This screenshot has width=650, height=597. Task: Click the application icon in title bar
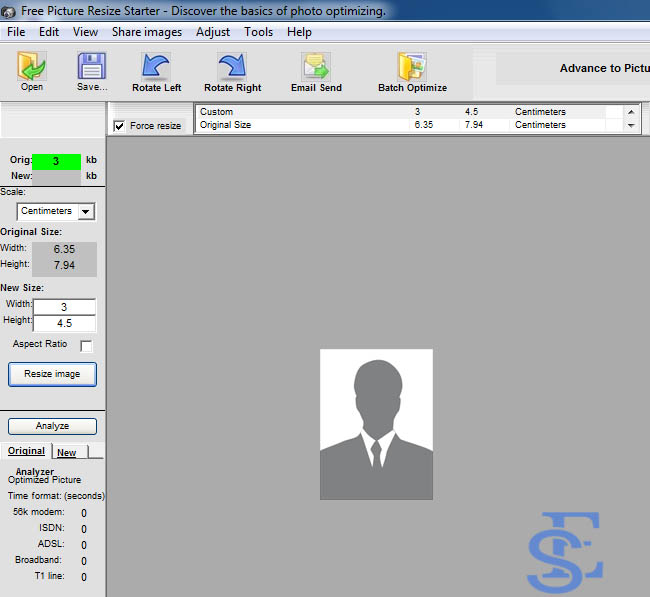(x=9, y=10)
